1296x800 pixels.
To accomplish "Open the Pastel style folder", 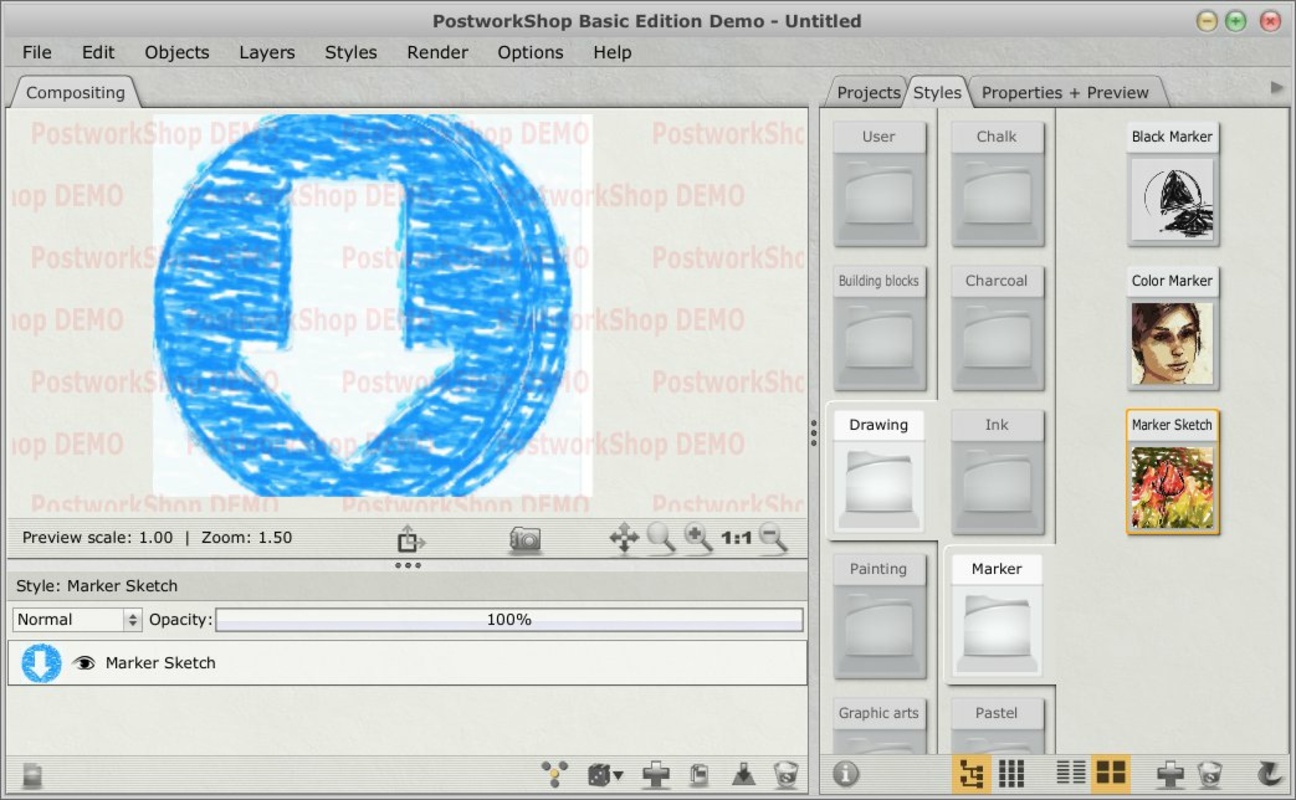I will pyautogui.click(x=997, y=724).
